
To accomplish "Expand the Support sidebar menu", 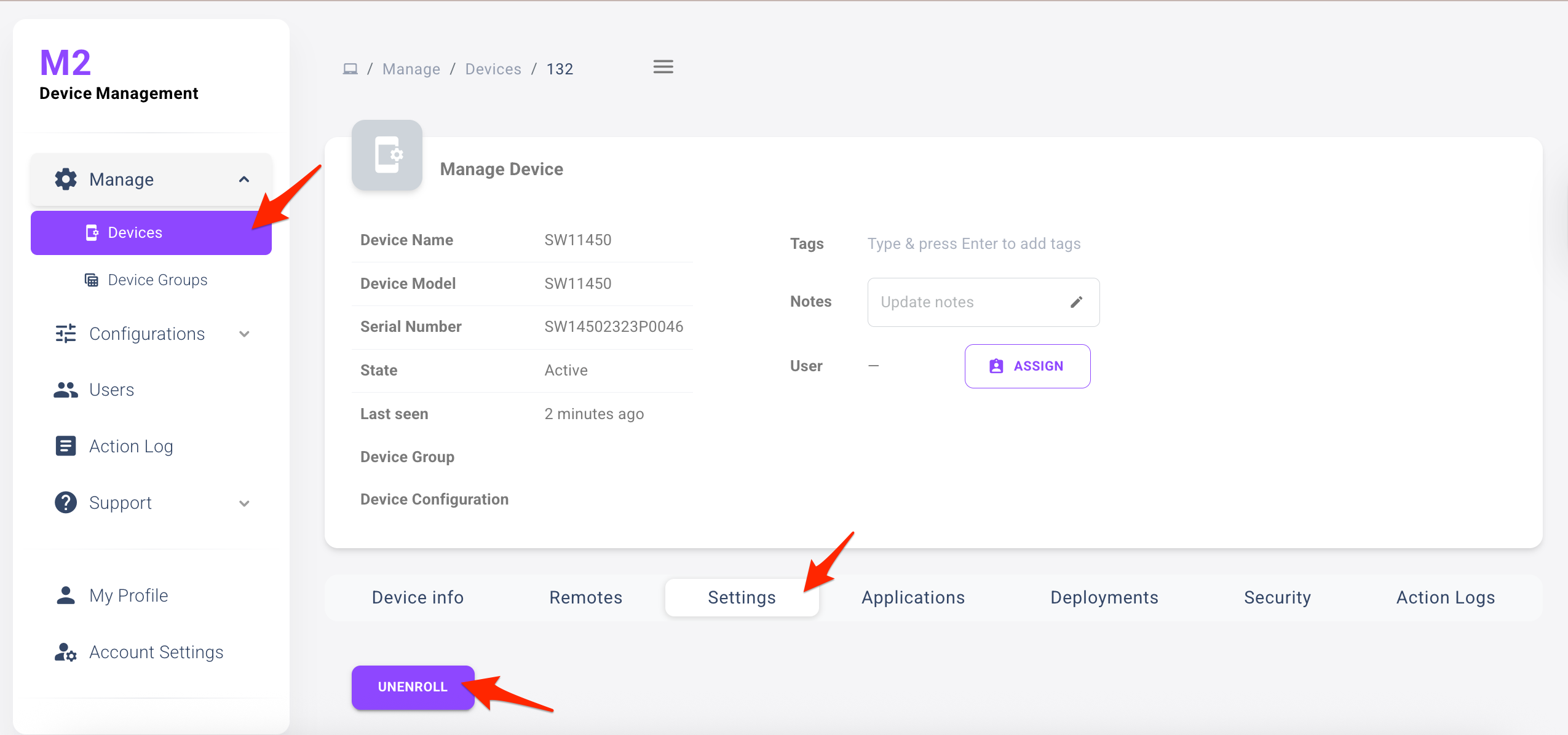I will pos(244,503).
